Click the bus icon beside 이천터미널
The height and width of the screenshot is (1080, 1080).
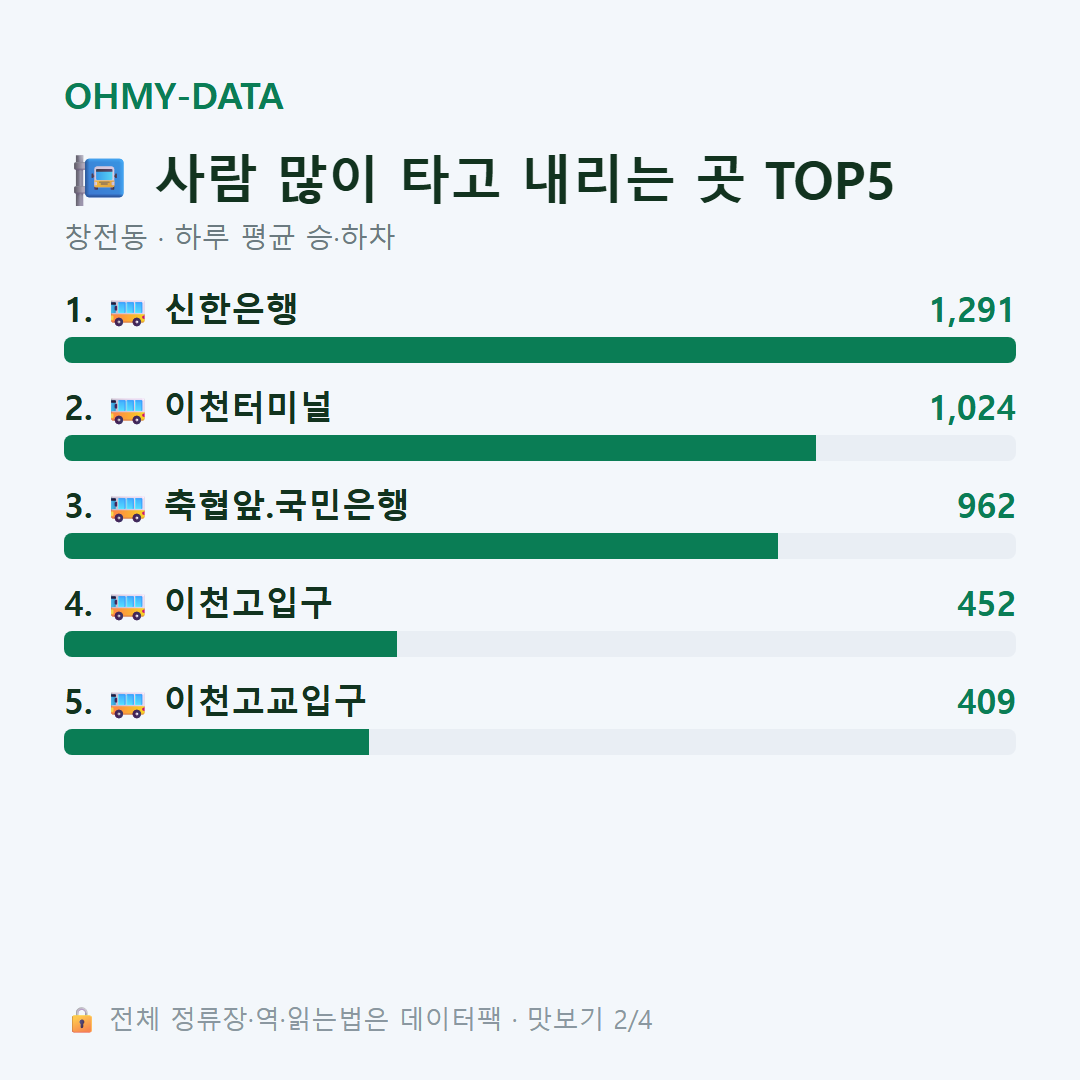point(127,410)
